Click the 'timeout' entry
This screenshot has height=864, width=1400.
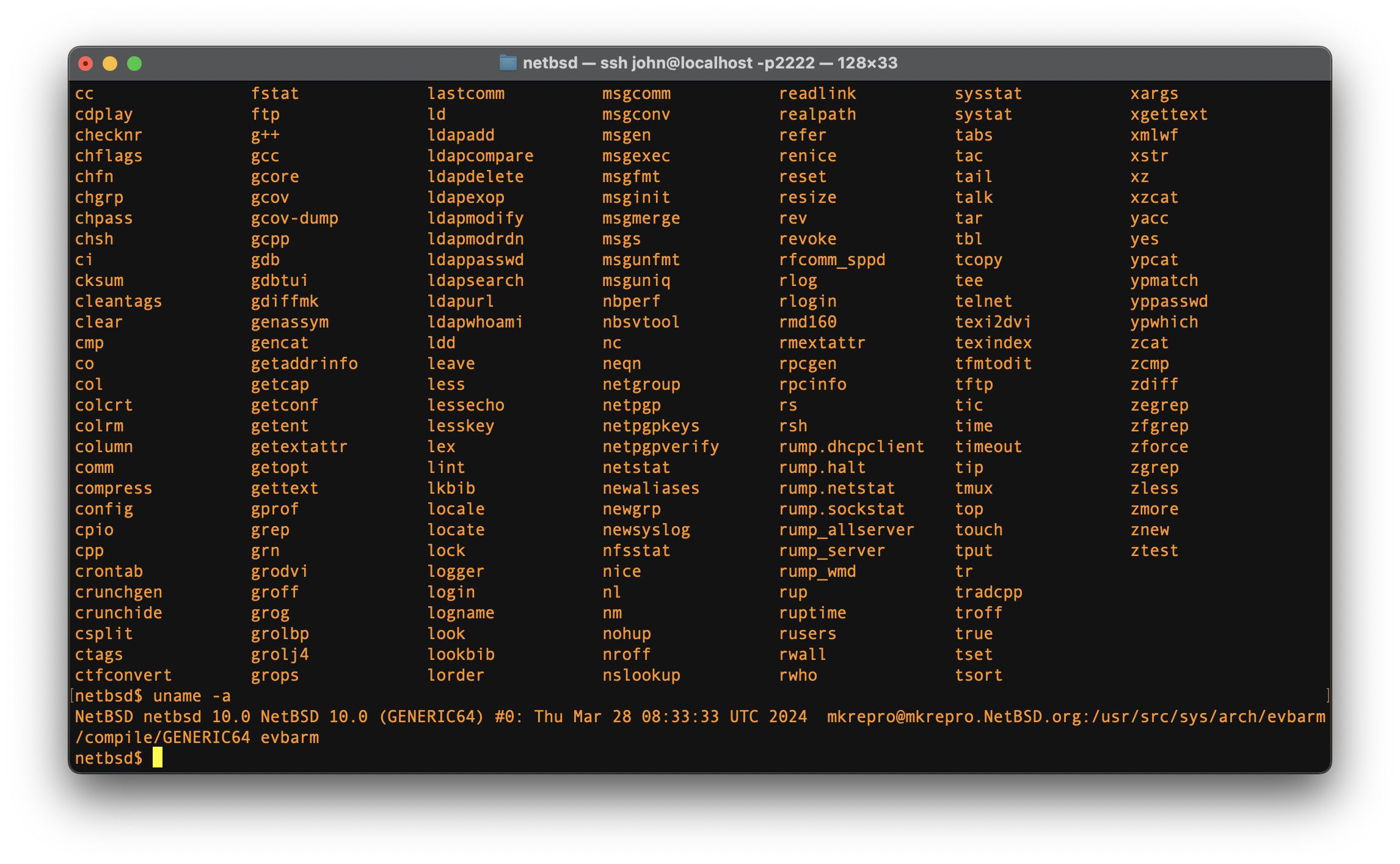pyautogui.click(x=989, y=447)
